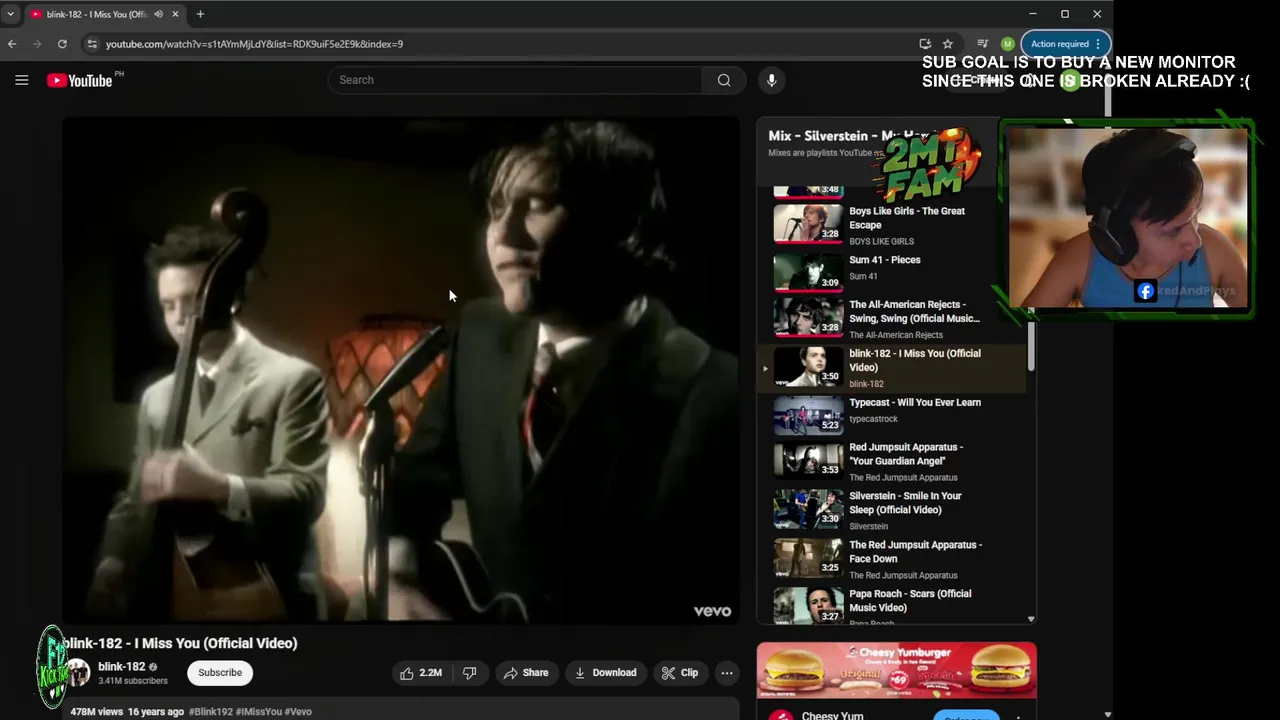
Task: Open the Chrome profile avatar
Action: click(x=1007, y=44)
